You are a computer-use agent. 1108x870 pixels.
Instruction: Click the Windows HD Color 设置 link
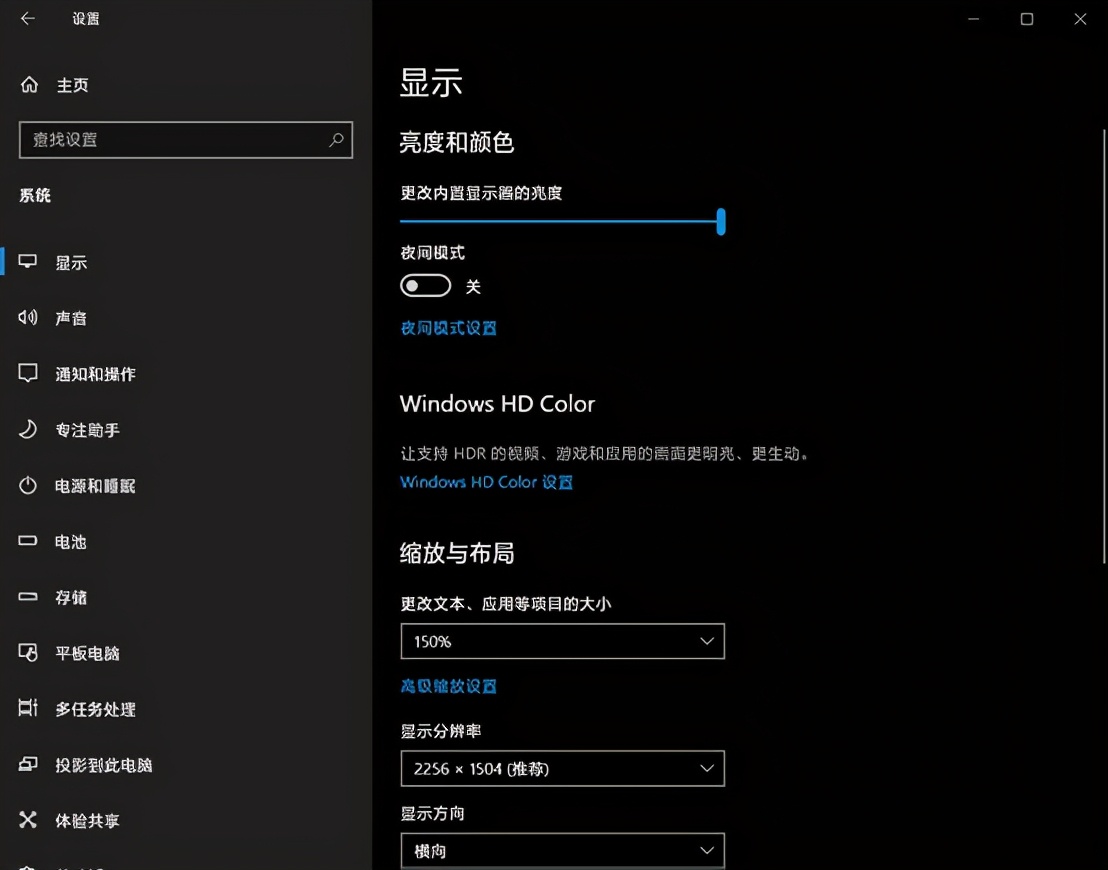(487, 482)
